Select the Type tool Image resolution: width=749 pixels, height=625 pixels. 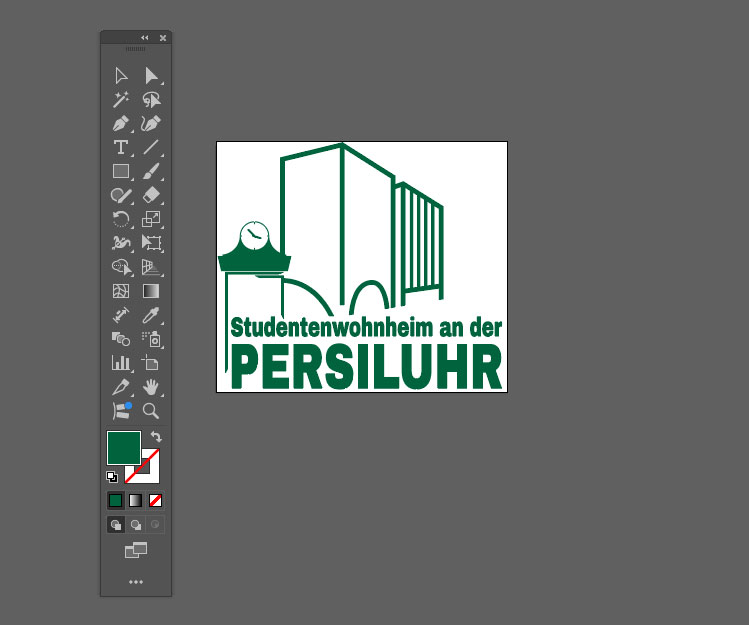[x=121, y=148]
